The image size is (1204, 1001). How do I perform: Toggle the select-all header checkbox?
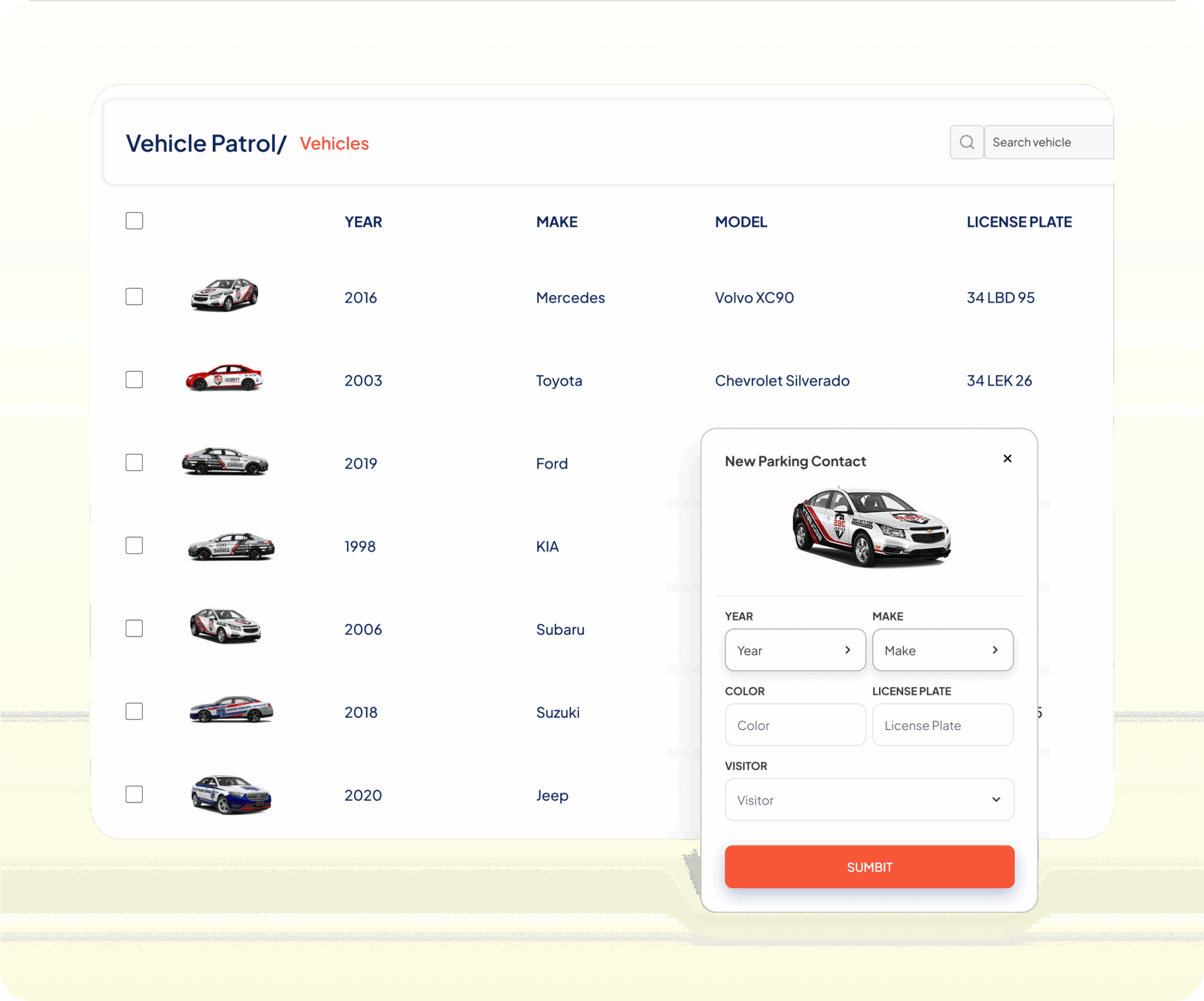tap(134, 221)
